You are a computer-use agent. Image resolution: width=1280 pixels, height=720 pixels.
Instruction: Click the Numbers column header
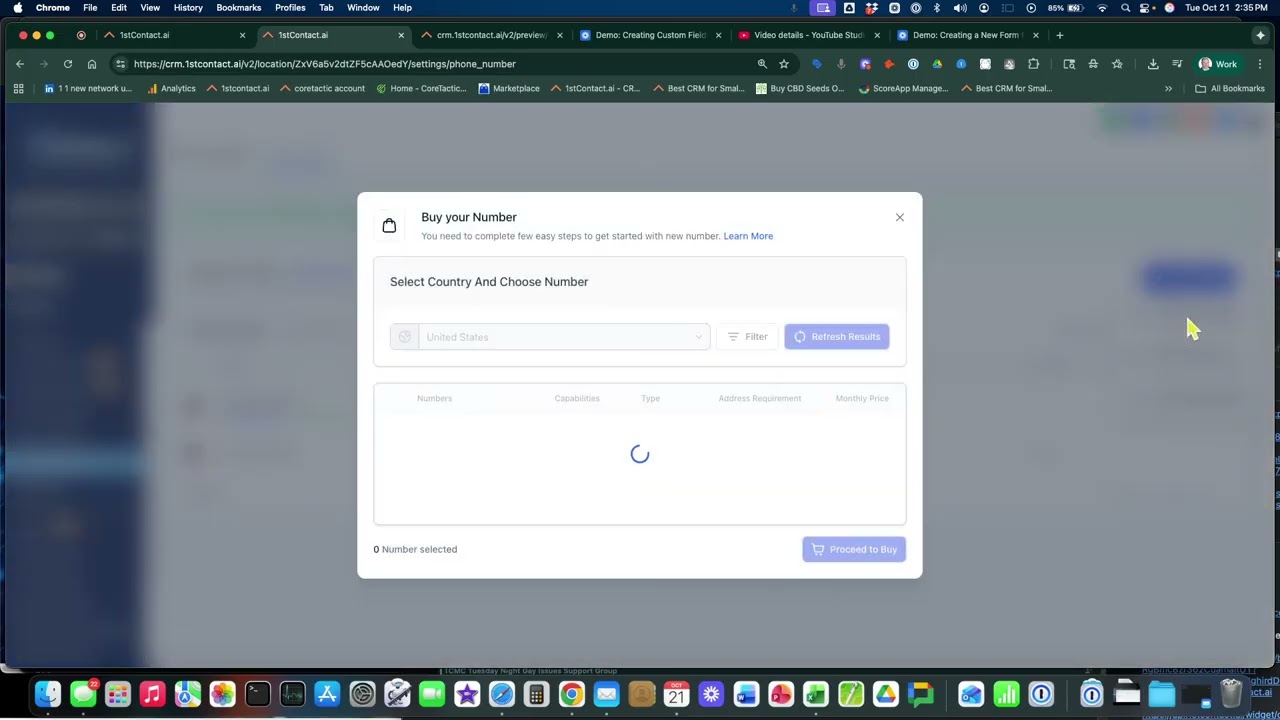(434, 398)
